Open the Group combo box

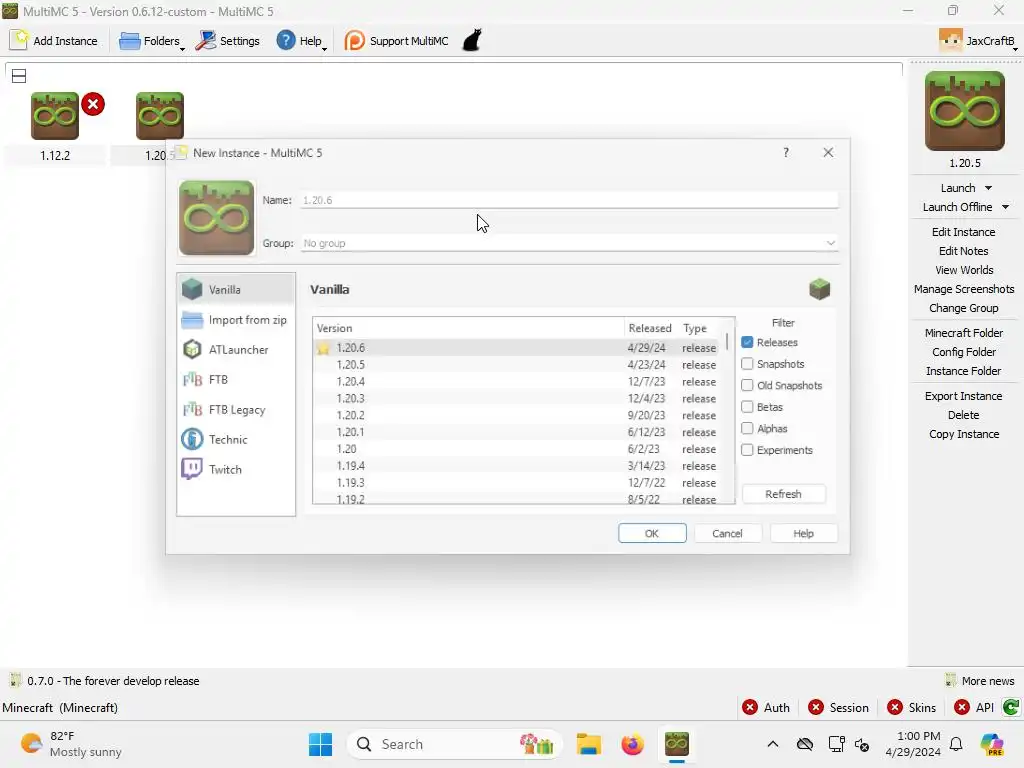coord(569,243)
